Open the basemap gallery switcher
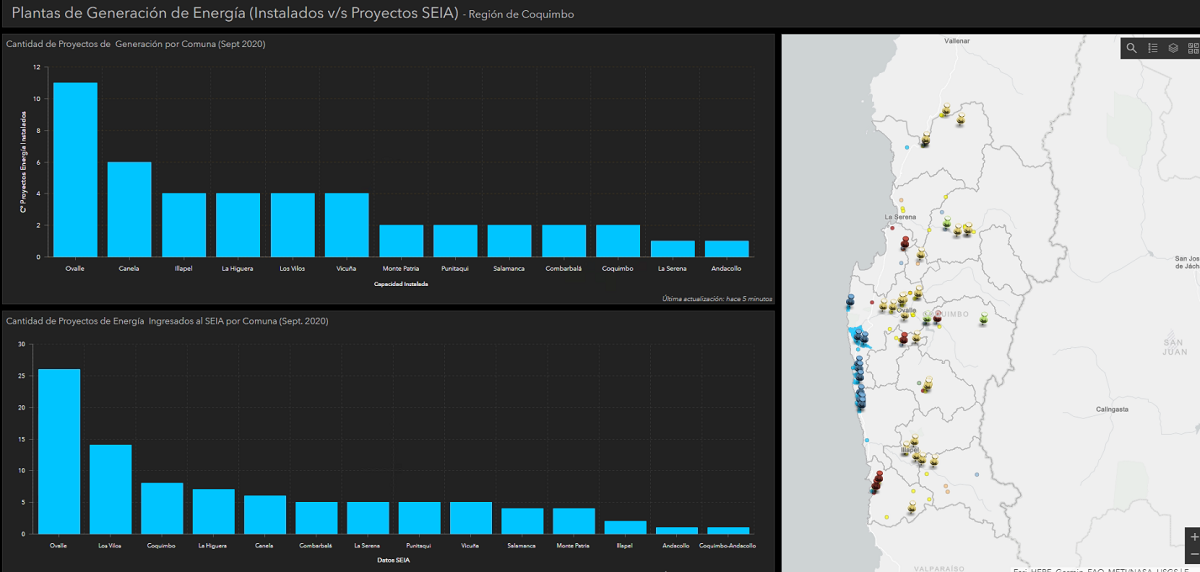 point(1192,48)
